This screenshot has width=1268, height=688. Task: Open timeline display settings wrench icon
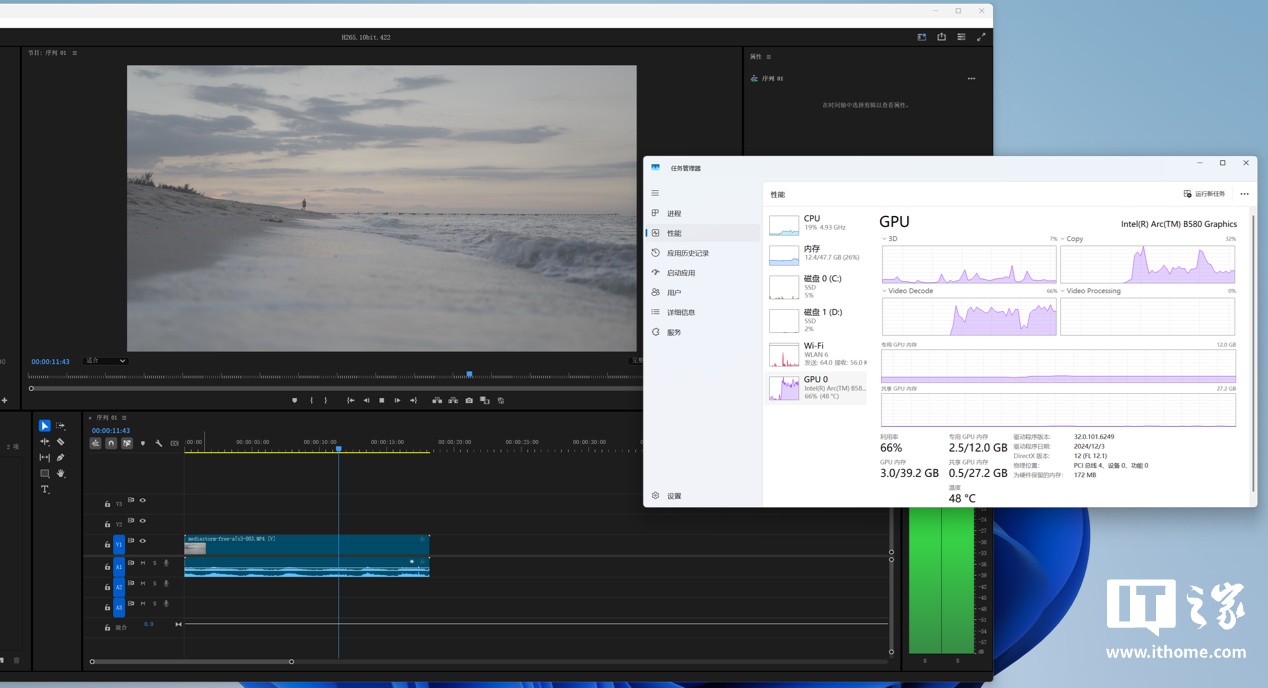click(158, 443)
